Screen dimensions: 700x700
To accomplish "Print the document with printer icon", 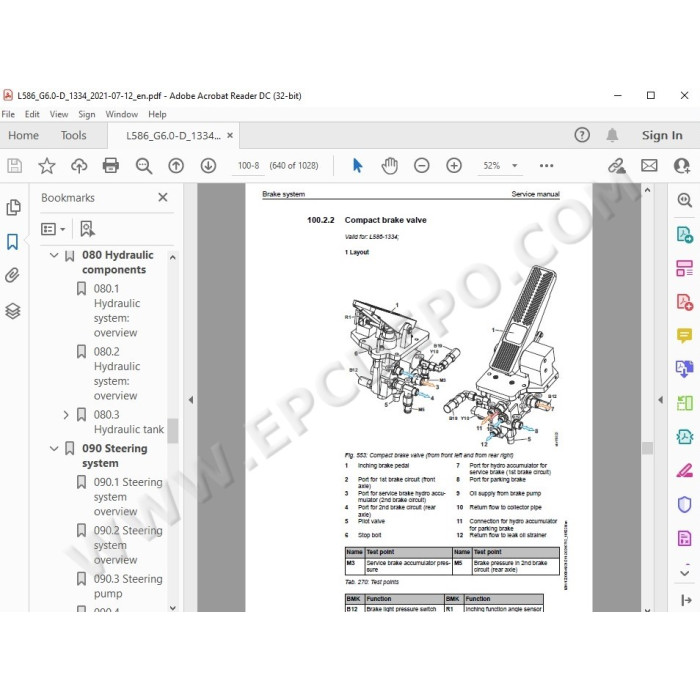I will pyautogui.click(x=111, y=166).
